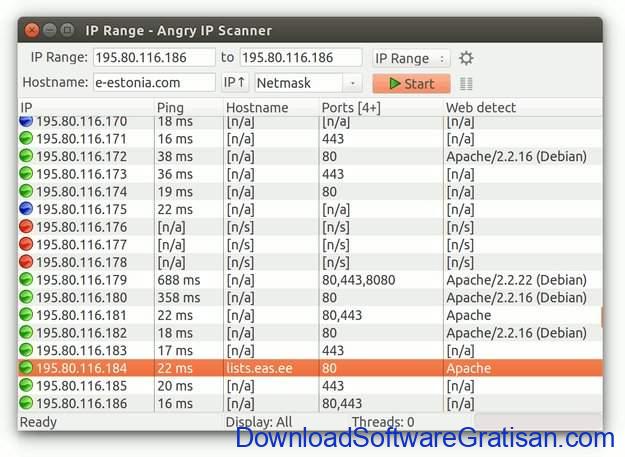This screenshot has height=457, width=625.
Task: Click blue status icon for 195.80.116.170
Action: (x=26, y=122)
